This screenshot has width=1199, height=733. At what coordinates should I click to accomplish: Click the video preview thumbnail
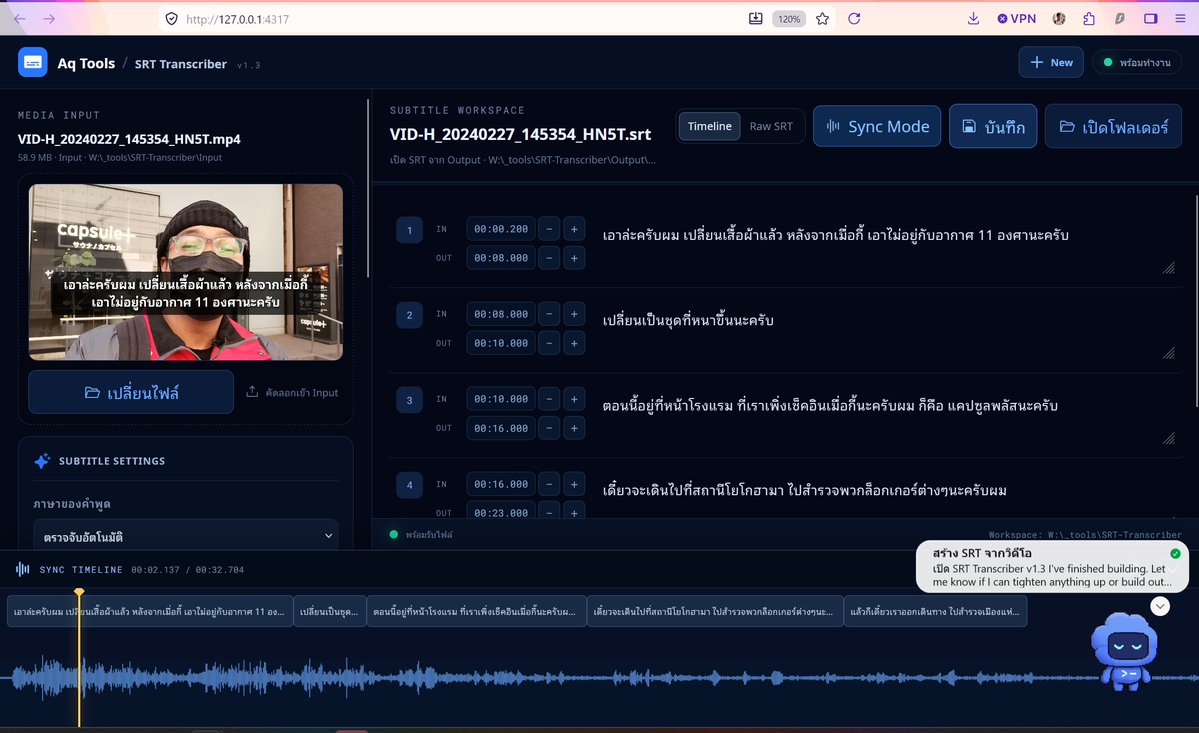186,272
